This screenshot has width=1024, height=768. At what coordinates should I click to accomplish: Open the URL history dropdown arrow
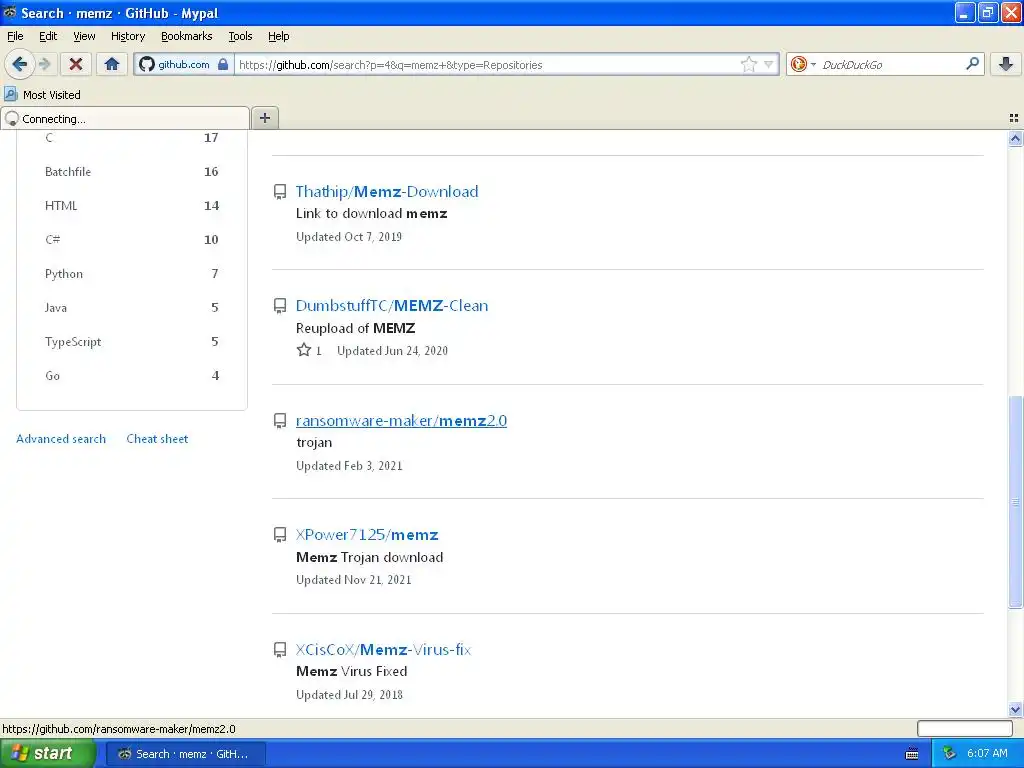click(769, 64)
